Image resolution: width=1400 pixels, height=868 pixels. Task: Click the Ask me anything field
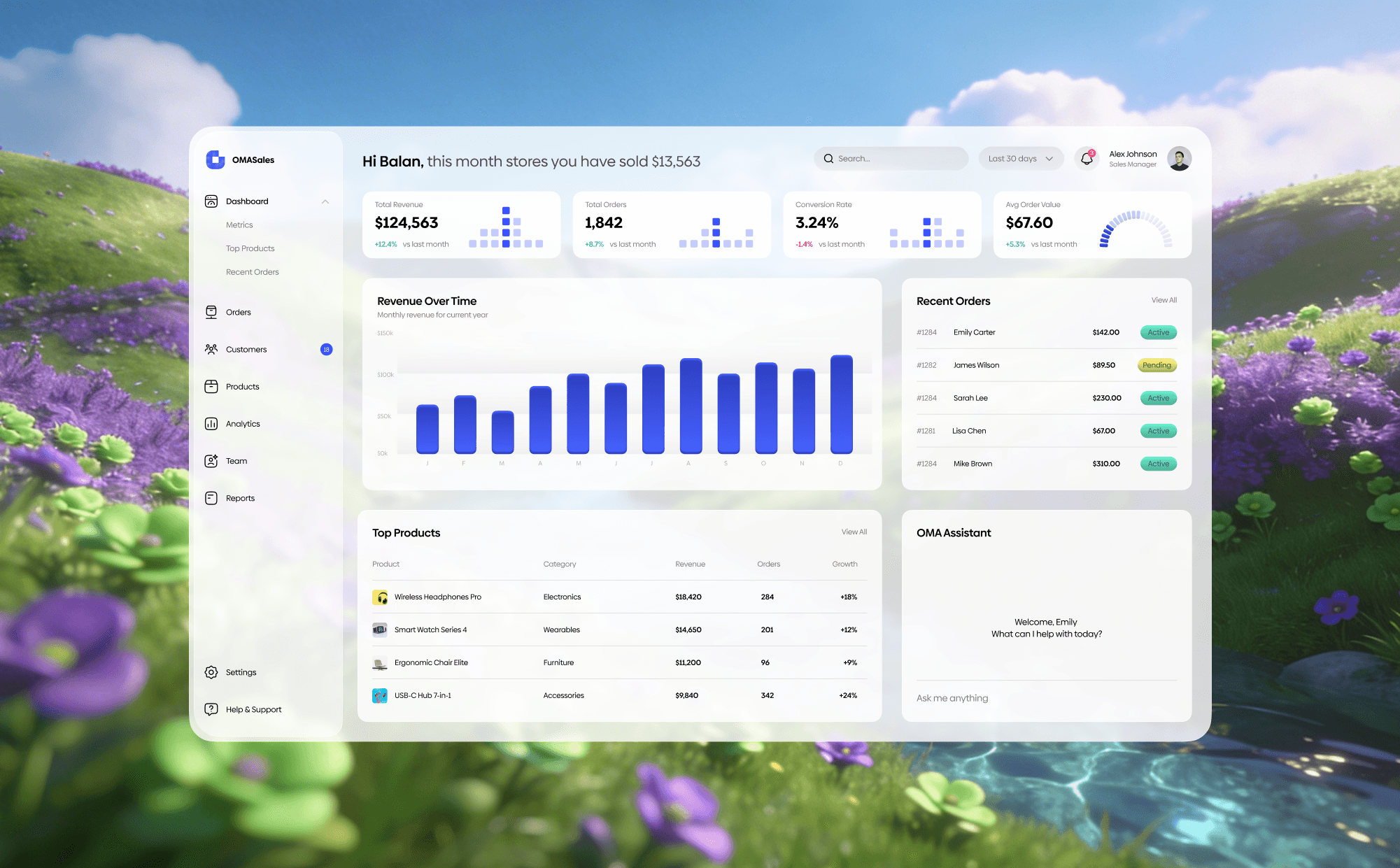click(x=1045, y=698)
